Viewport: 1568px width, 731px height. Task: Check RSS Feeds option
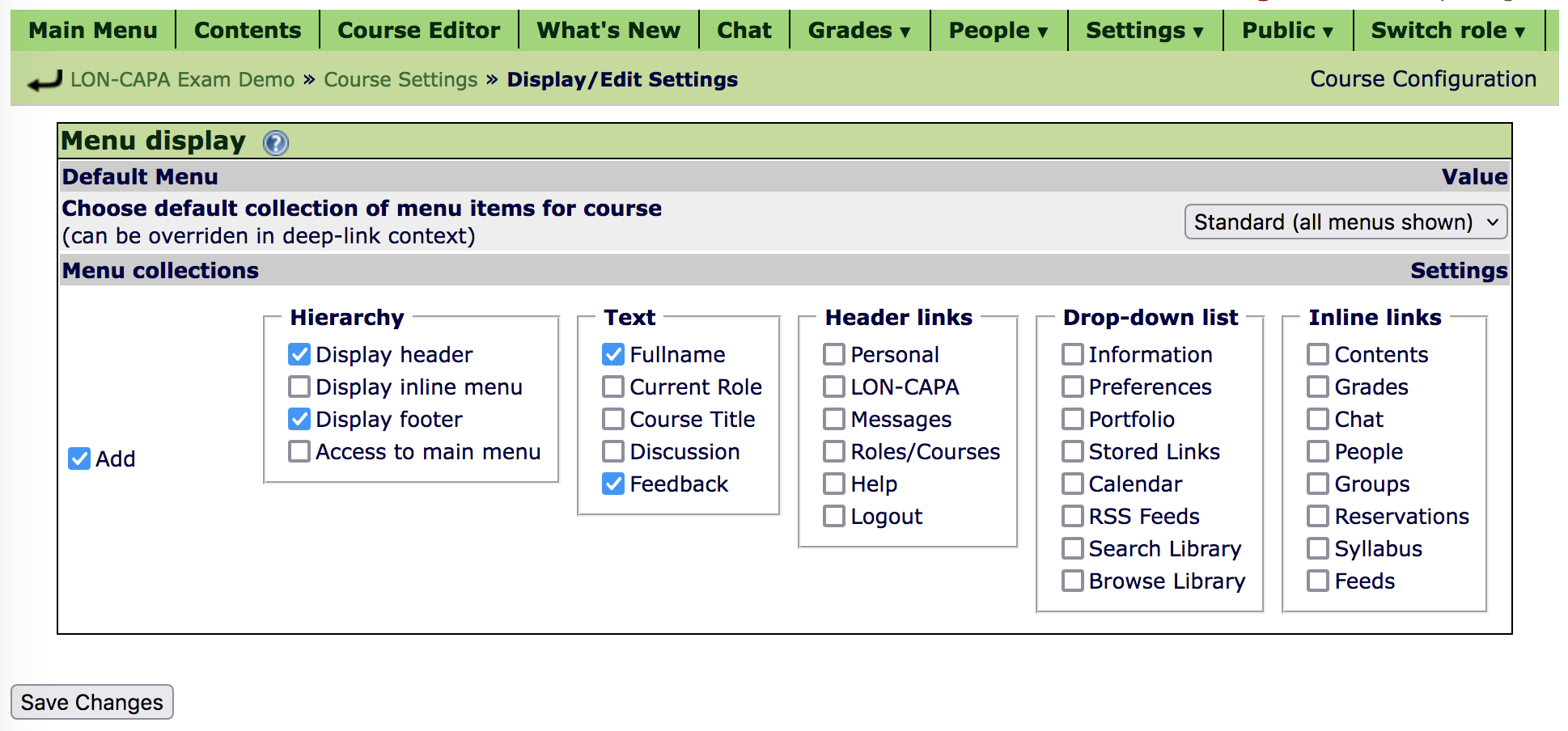(1073, 516)
